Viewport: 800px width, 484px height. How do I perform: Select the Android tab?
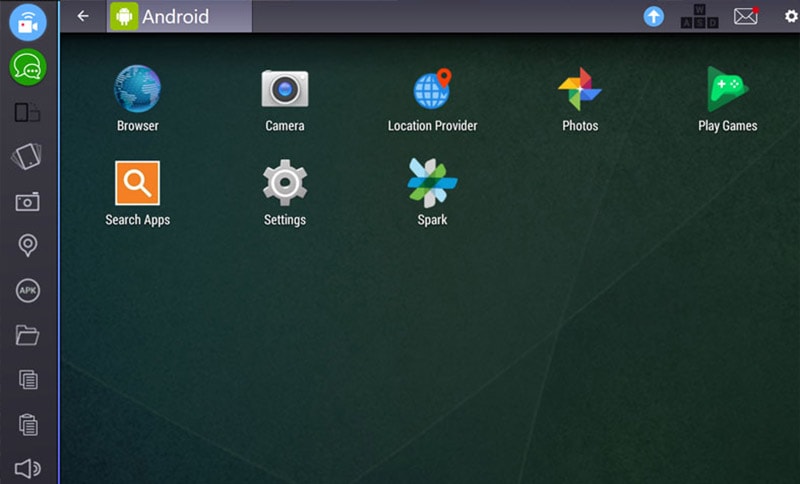179,16
